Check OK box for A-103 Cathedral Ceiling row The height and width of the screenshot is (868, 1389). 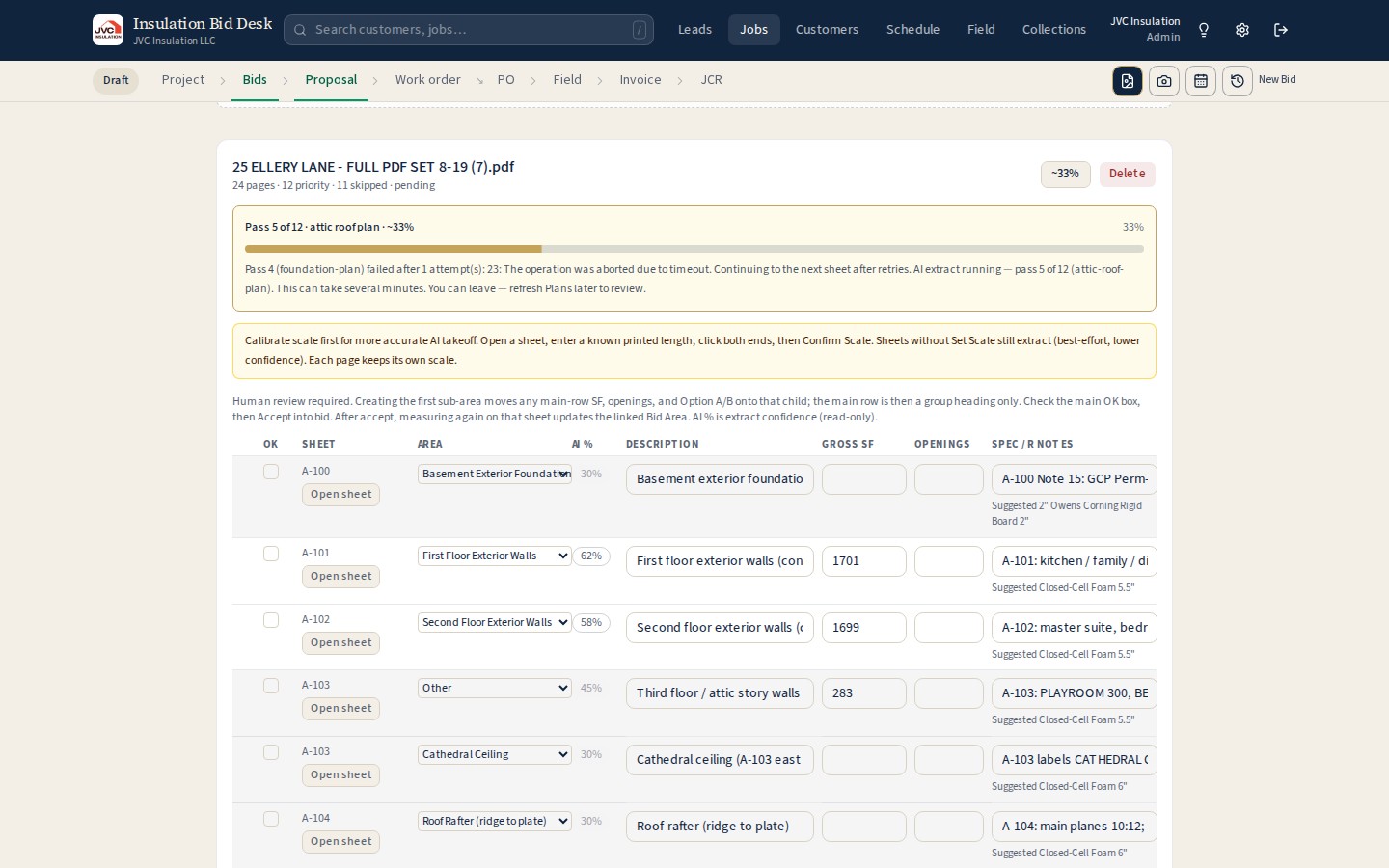(x=271, y=752)
